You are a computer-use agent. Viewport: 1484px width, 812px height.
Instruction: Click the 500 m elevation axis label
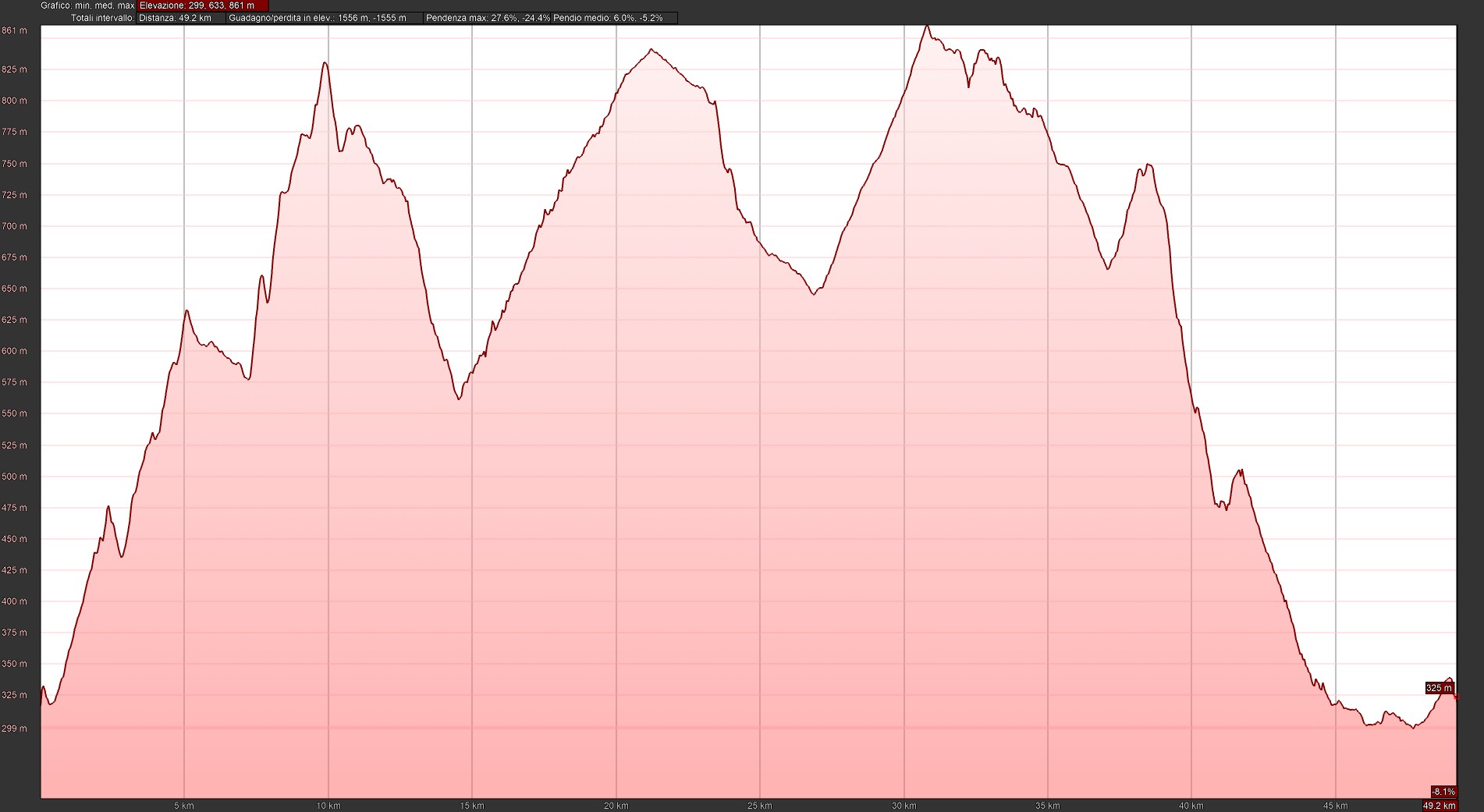(14, 477)
